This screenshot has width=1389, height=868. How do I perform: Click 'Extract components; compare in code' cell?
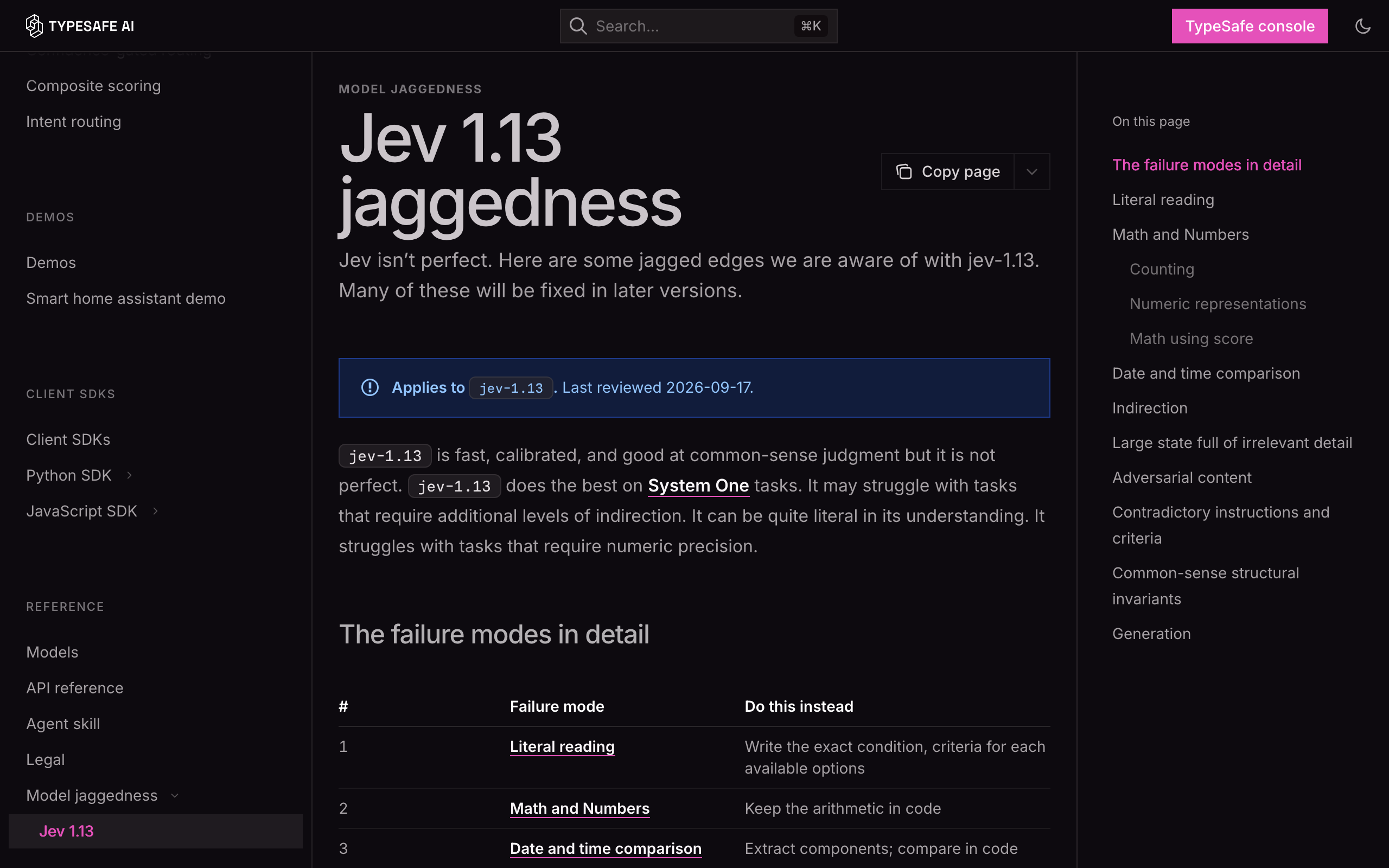[x=881, y=848]
